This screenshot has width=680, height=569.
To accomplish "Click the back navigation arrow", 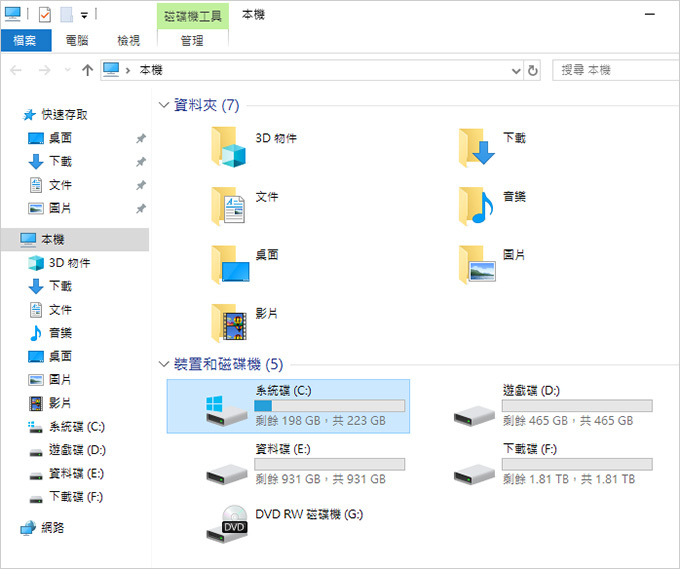I will click(16, 70).
